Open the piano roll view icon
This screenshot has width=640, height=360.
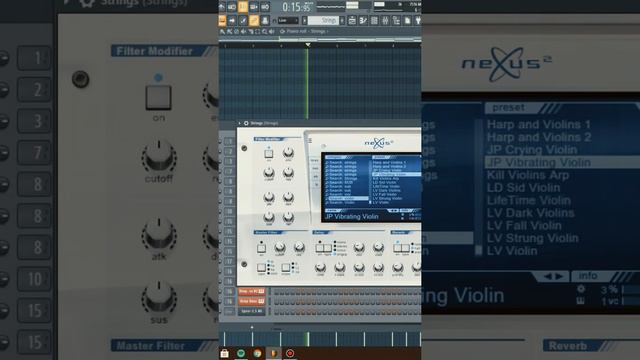tap(363, 20)
